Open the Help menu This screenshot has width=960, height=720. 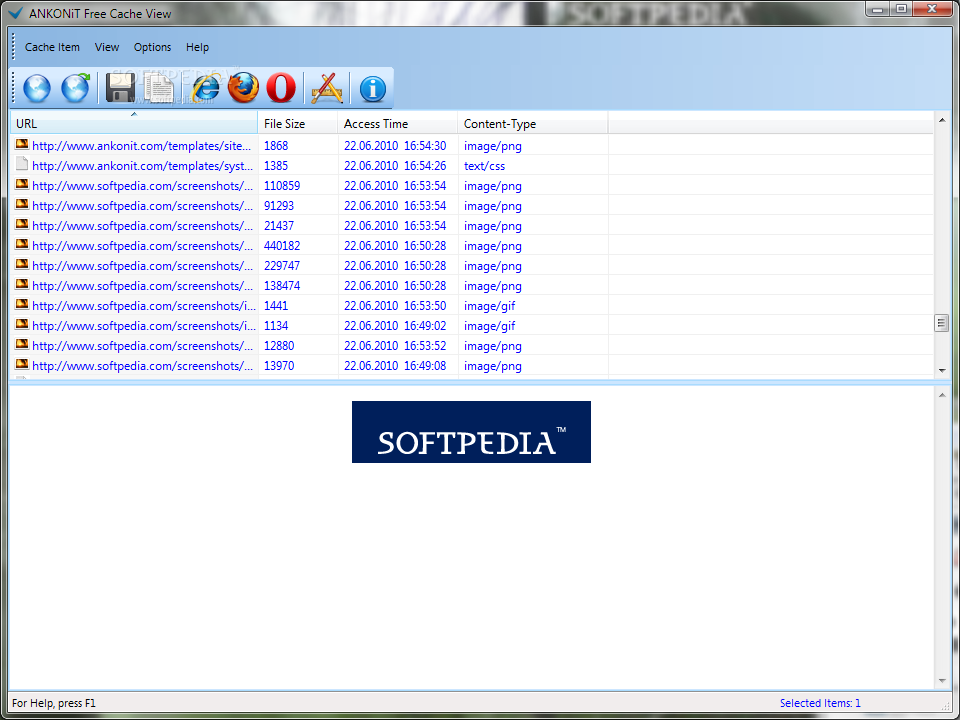197,47
